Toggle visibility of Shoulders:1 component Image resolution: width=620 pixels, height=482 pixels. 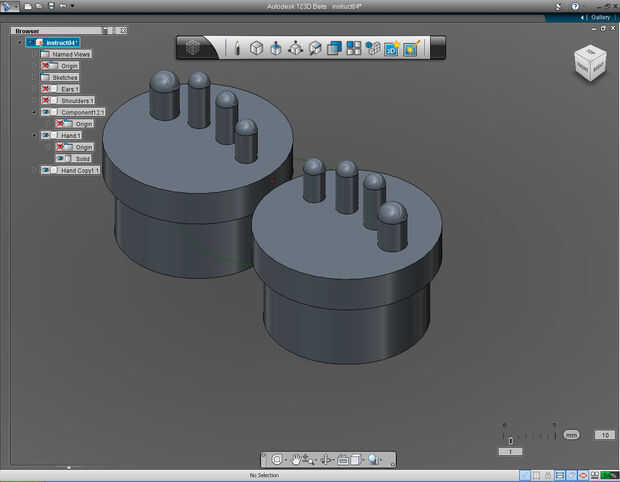46,100
